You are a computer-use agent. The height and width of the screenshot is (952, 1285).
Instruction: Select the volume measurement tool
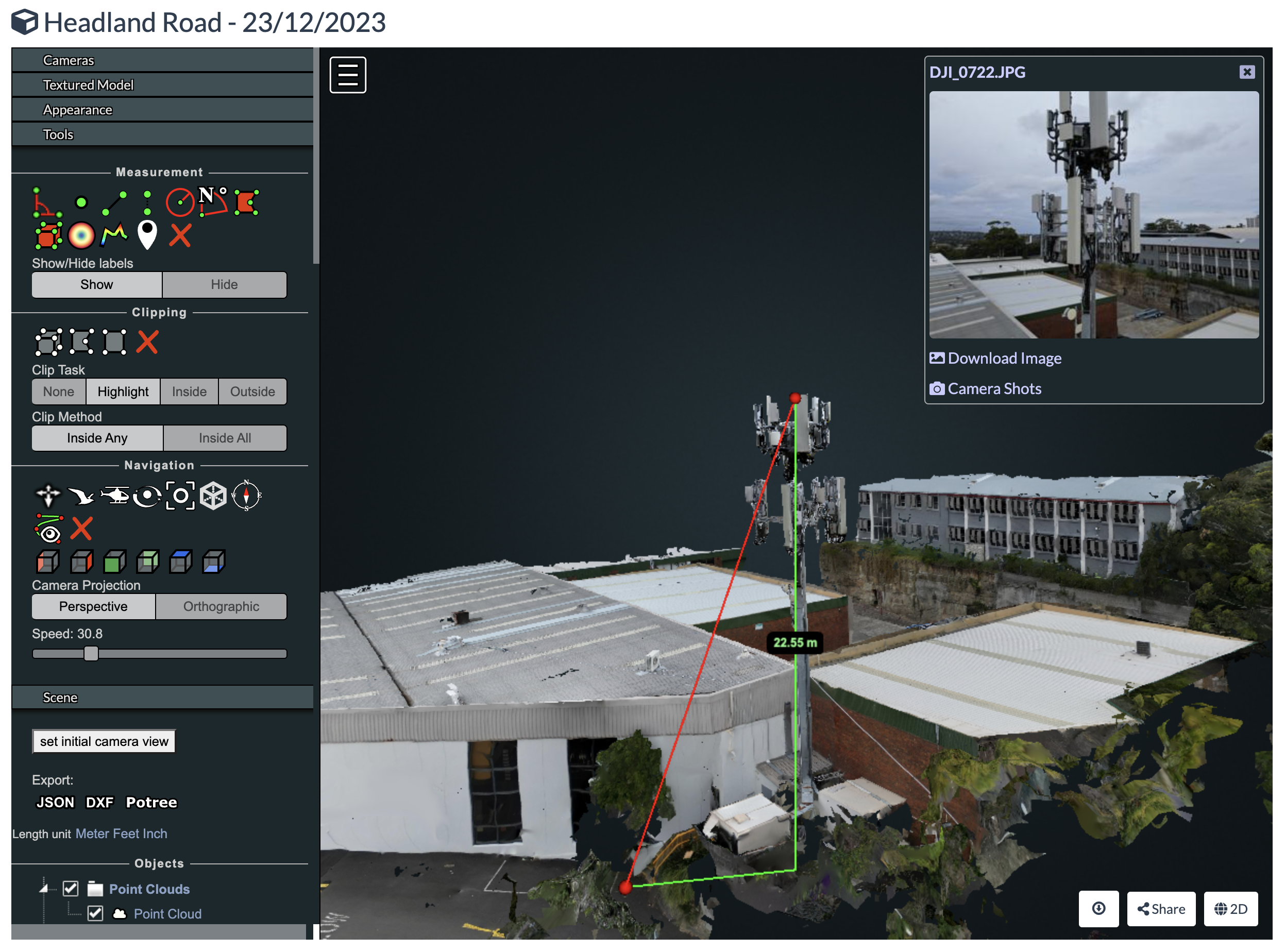point(48,236)
